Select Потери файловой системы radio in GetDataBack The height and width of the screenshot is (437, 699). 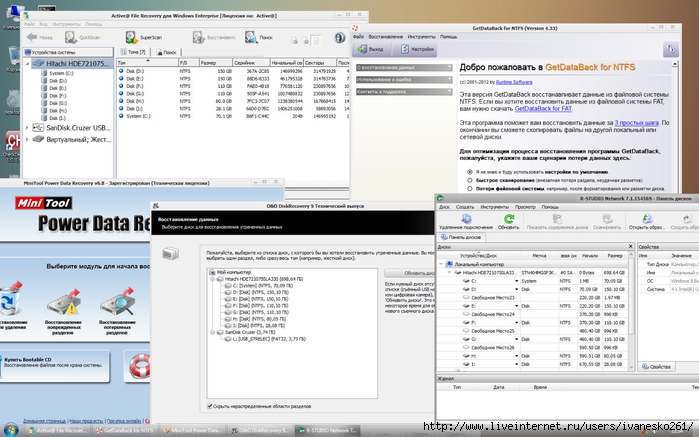point(469,189)
